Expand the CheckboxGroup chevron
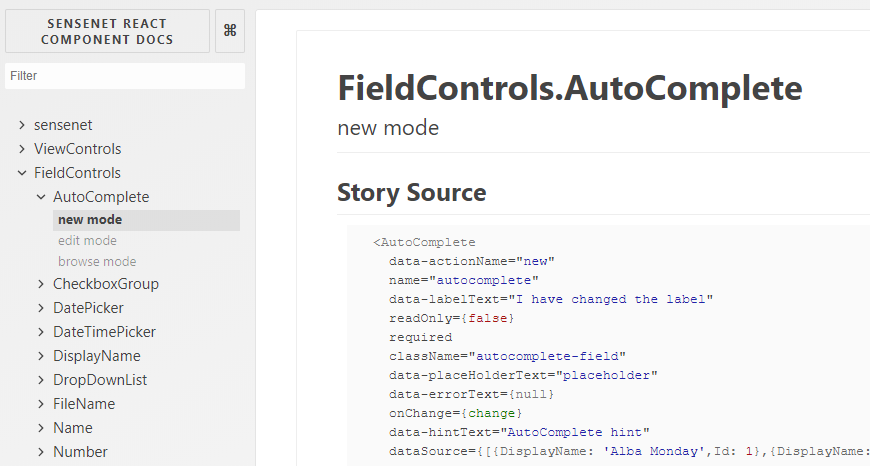Image resolution: width=870 pixels, height=466 pixels. pyautogui.click(x=41, y=284)
